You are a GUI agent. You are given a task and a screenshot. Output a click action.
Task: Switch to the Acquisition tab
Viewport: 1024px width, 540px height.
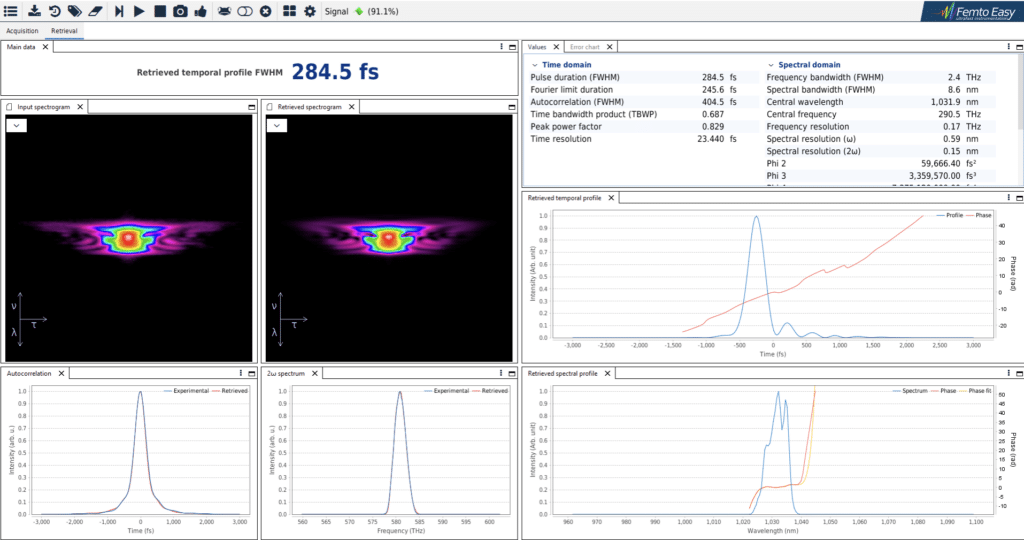[22, 31]
